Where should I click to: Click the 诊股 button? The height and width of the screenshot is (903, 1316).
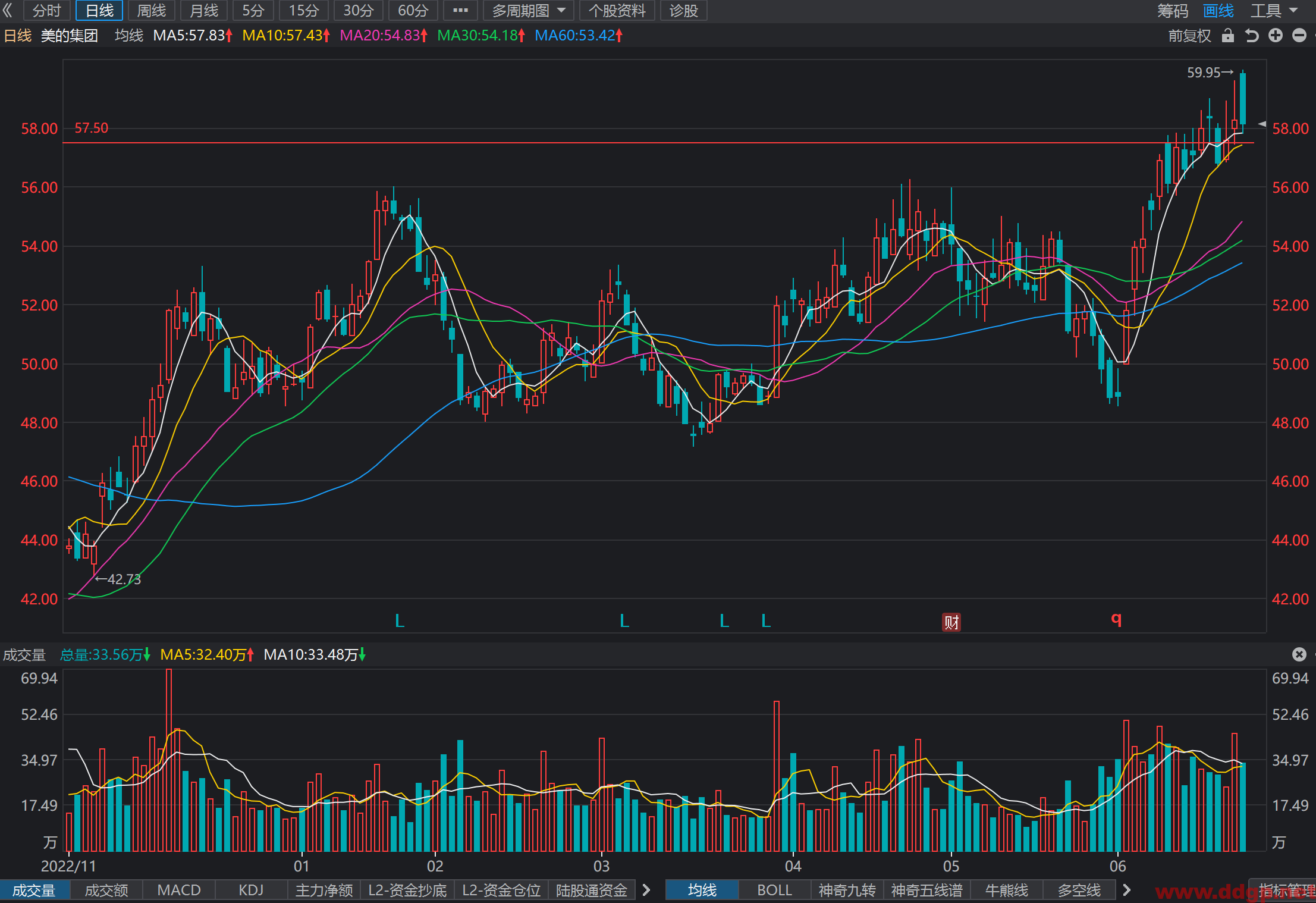click(684, 11)
